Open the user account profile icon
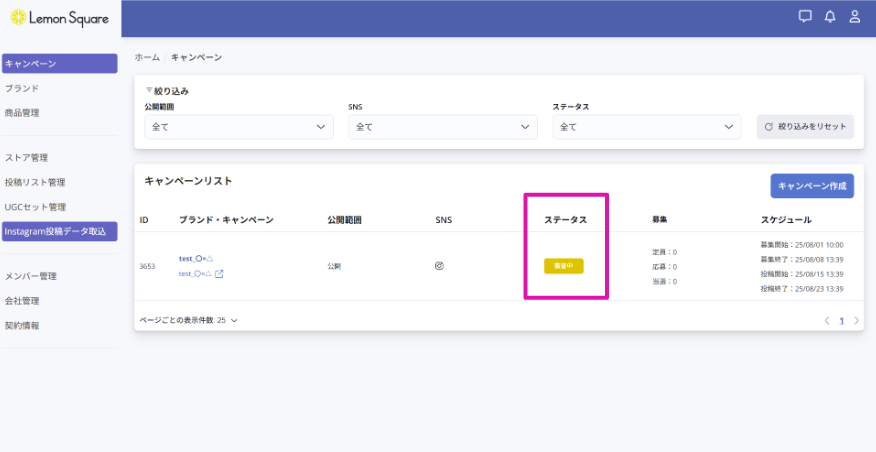This screenshot has height=452, width=876. pyautogui.click(x=855, y=16)
